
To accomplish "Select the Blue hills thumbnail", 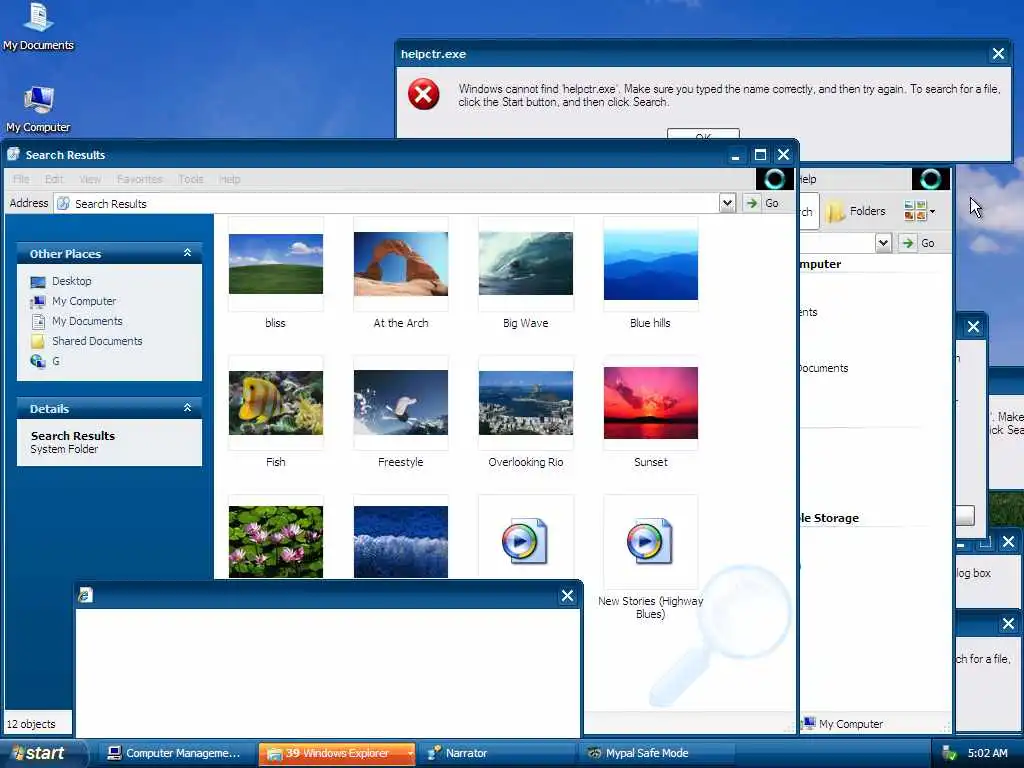I will click(650, 264).
